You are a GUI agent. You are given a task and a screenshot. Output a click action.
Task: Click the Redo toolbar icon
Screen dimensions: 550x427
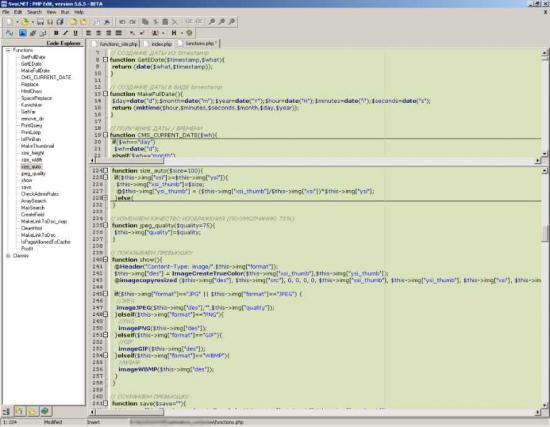pyautogui.click(x=132, y=22)
